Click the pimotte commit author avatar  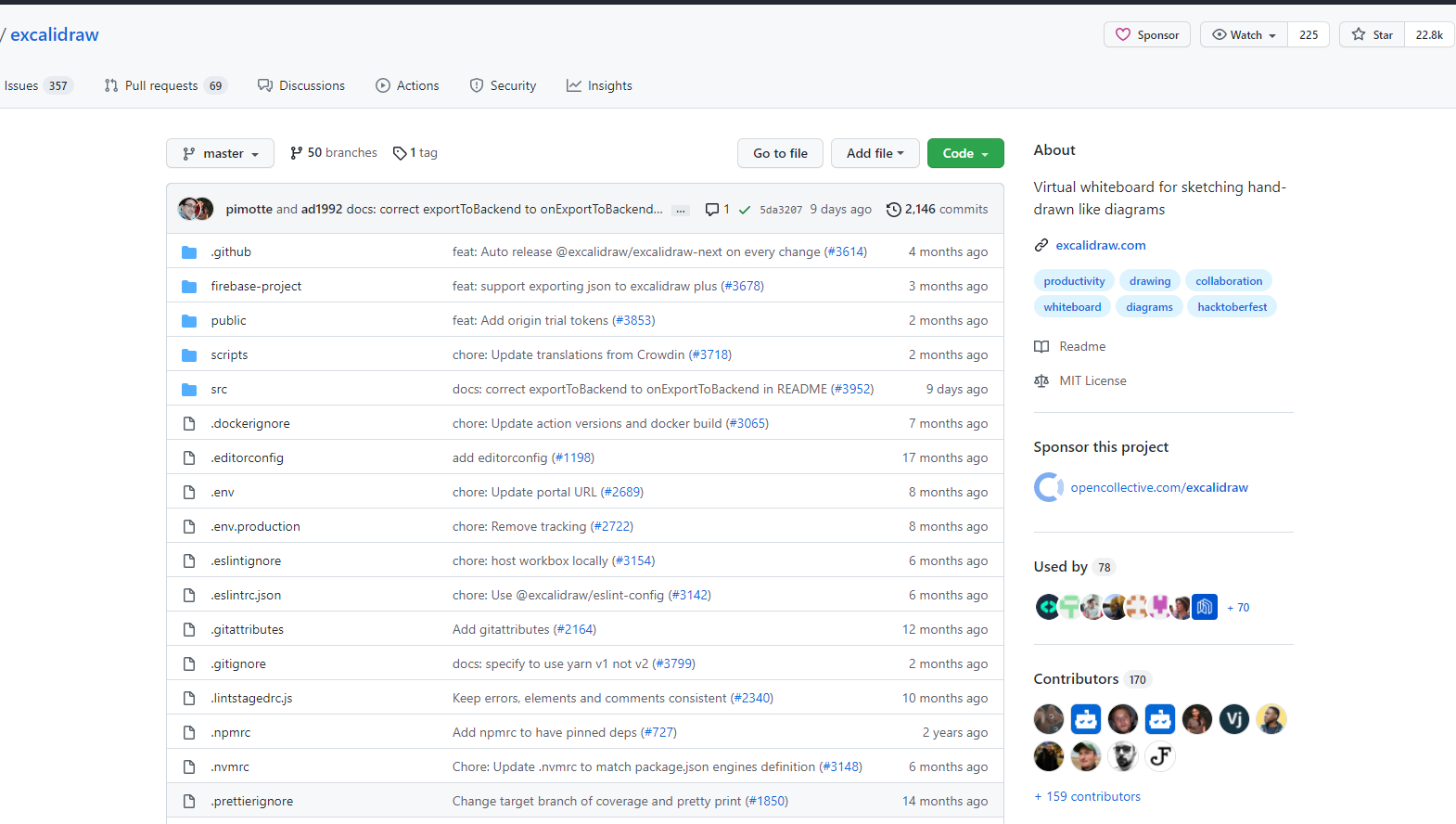(x=188, y=209)
